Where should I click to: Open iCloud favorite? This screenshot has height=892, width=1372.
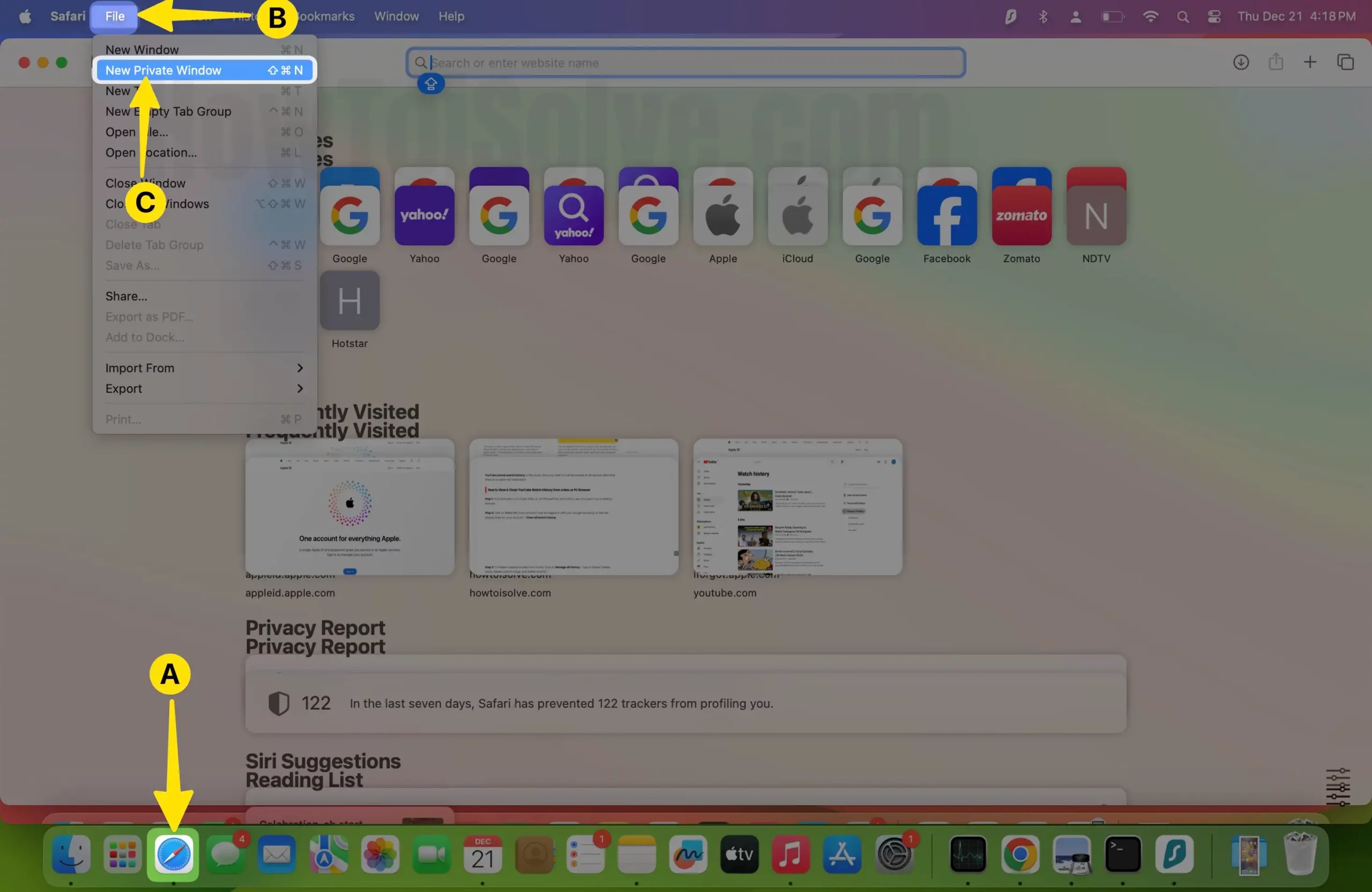pyautogui.click(x=797, y=216)
